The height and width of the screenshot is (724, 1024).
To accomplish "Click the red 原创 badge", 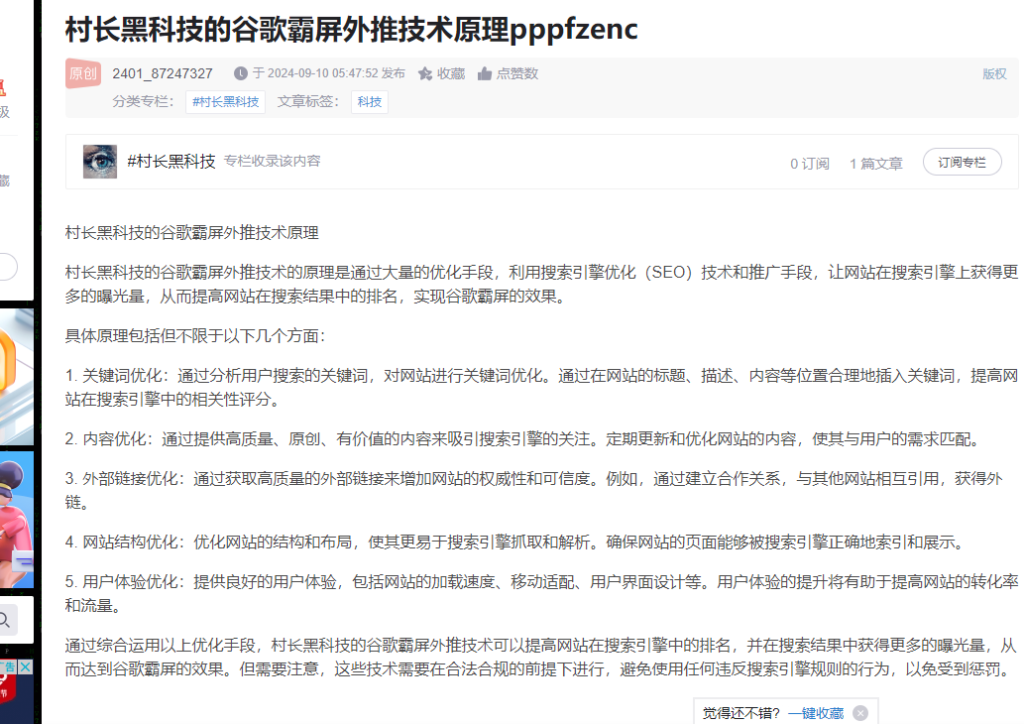I will tap(83, 74).
